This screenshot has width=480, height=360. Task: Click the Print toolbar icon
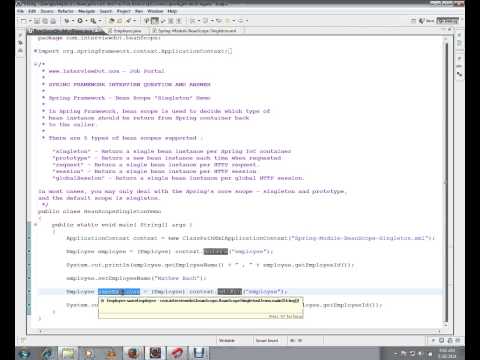click(x=53, y=21)
